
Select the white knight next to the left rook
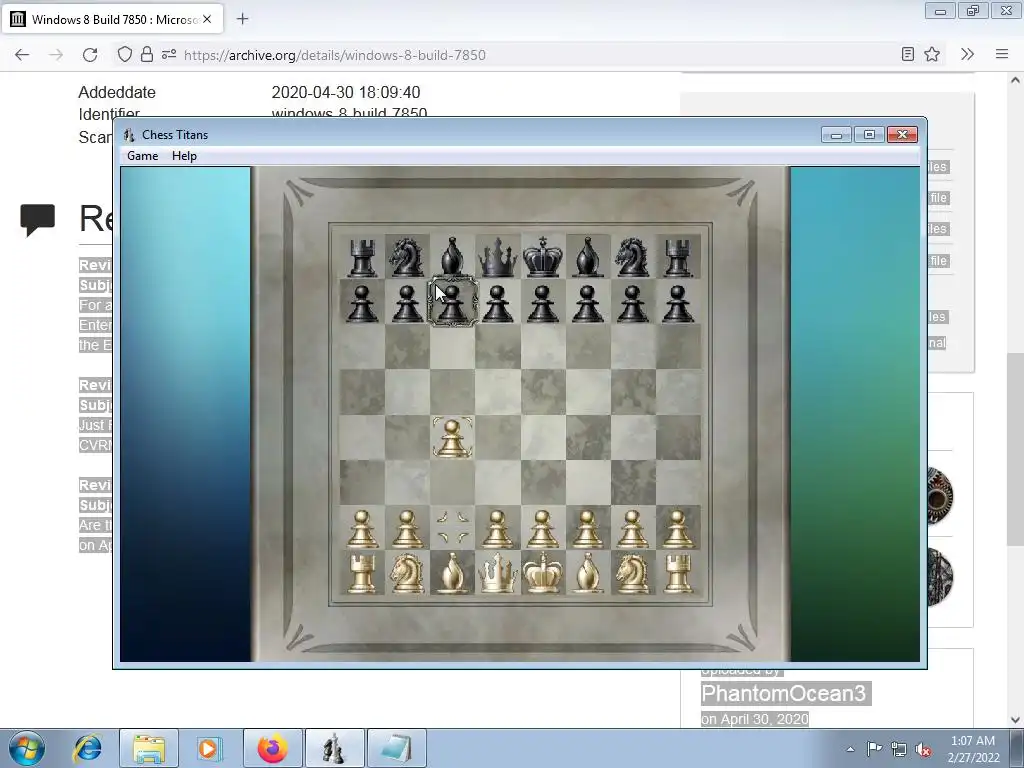(407, 573)
